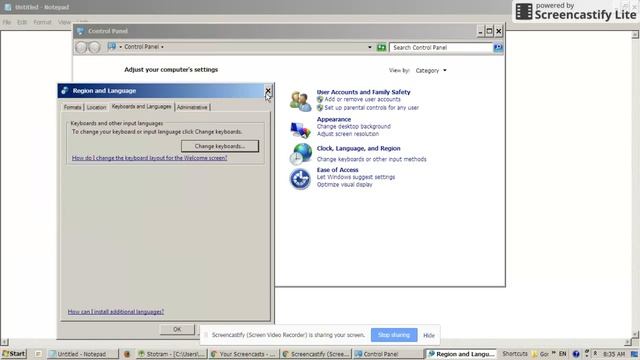Click Change desktop background
Image resolution: width=640 pixels, height=360 pixels.
tap(353, 127)
